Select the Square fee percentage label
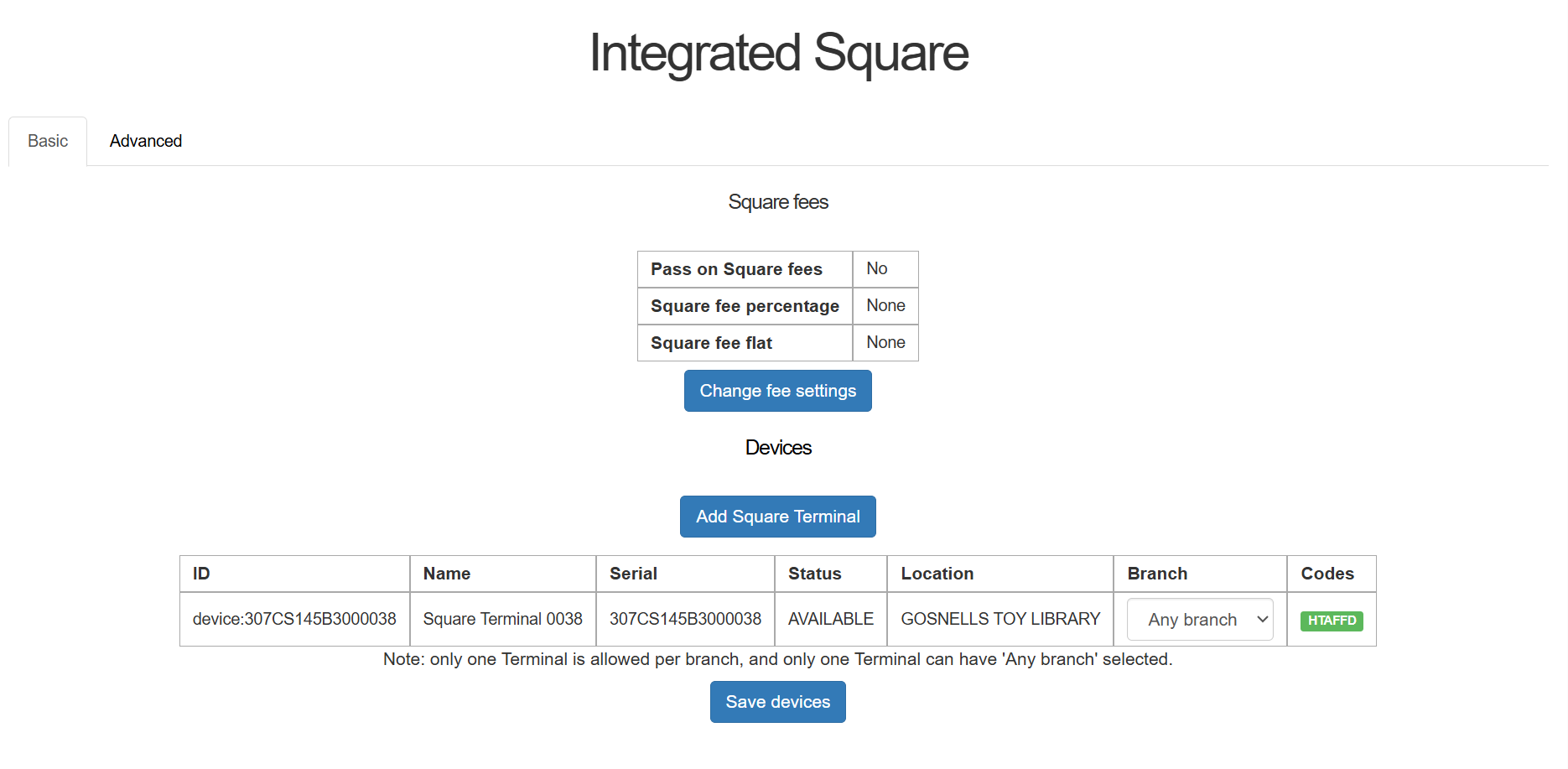The width and height of the screenshot is (1568, 769). (x=745, y=306)
